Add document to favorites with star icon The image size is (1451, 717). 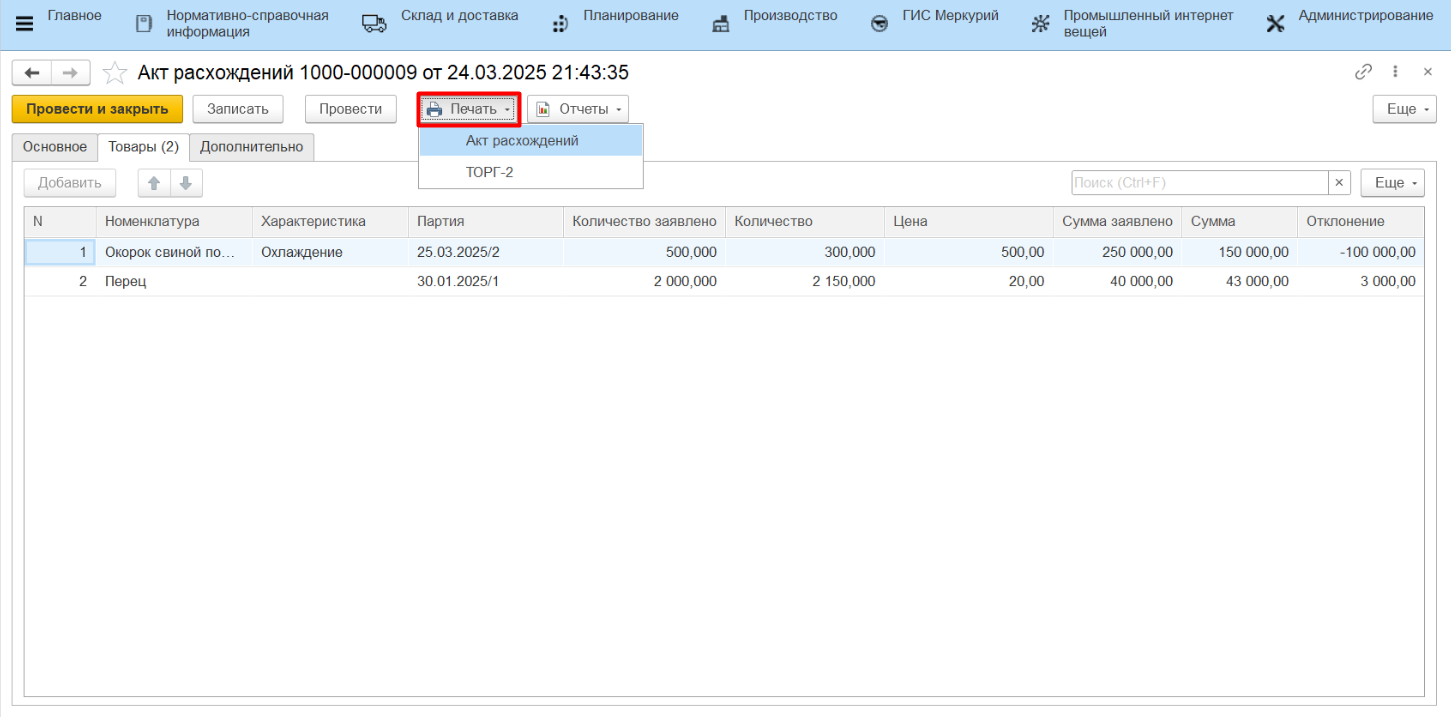click(115, 73)
